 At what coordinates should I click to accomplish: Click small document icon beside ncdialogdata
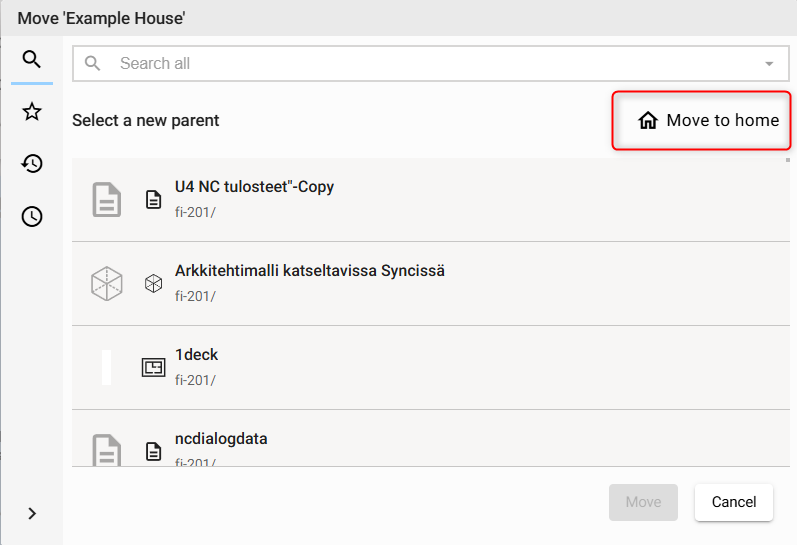153,452
